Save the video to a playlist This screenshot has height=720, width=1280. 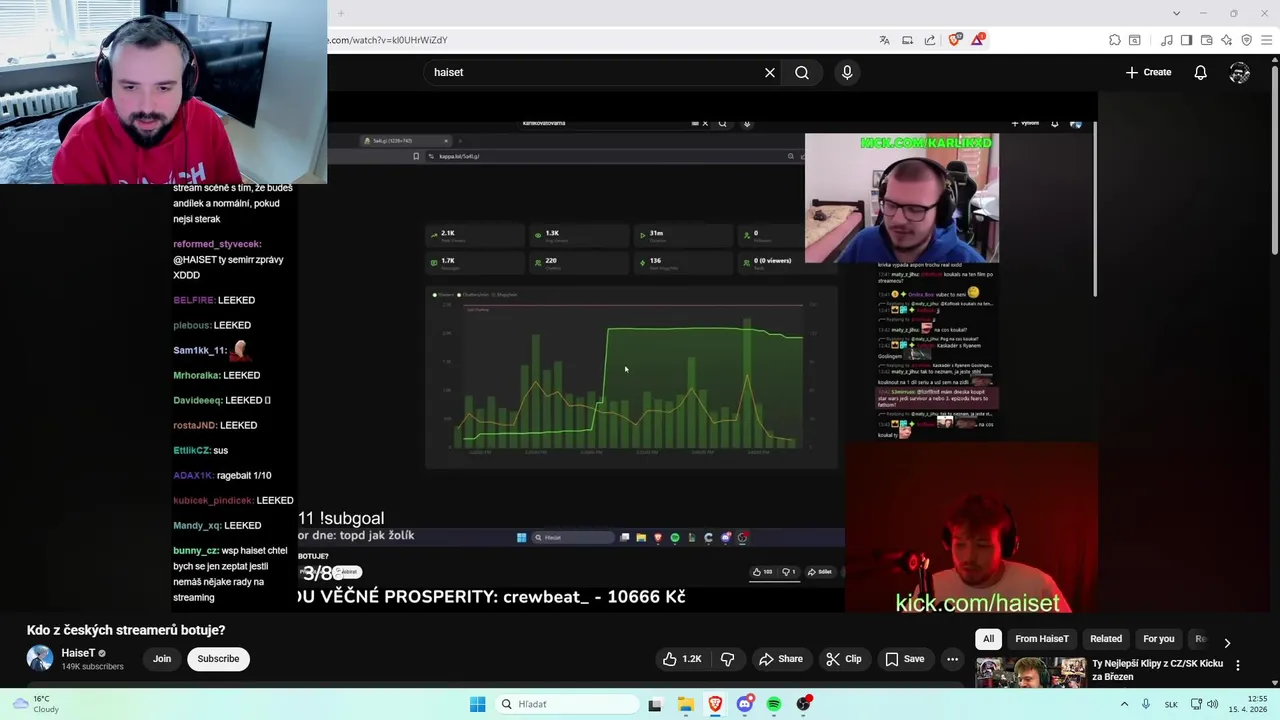pos(904,659)
